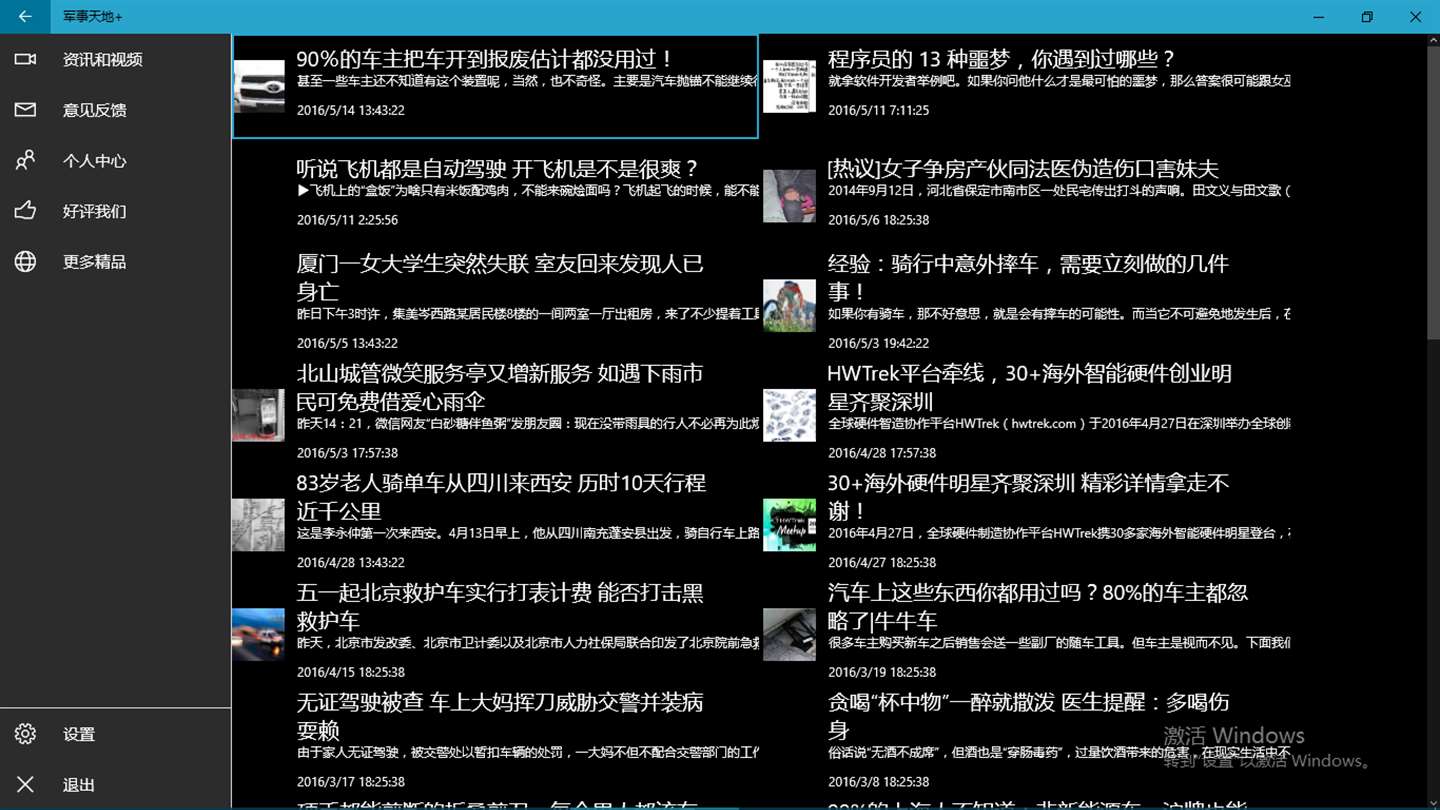This screenshot has height=810, width=1440.
Task: Open article 30+海外硬件明星齐聚深圳 精彩详情
Action: (1026, 524)
